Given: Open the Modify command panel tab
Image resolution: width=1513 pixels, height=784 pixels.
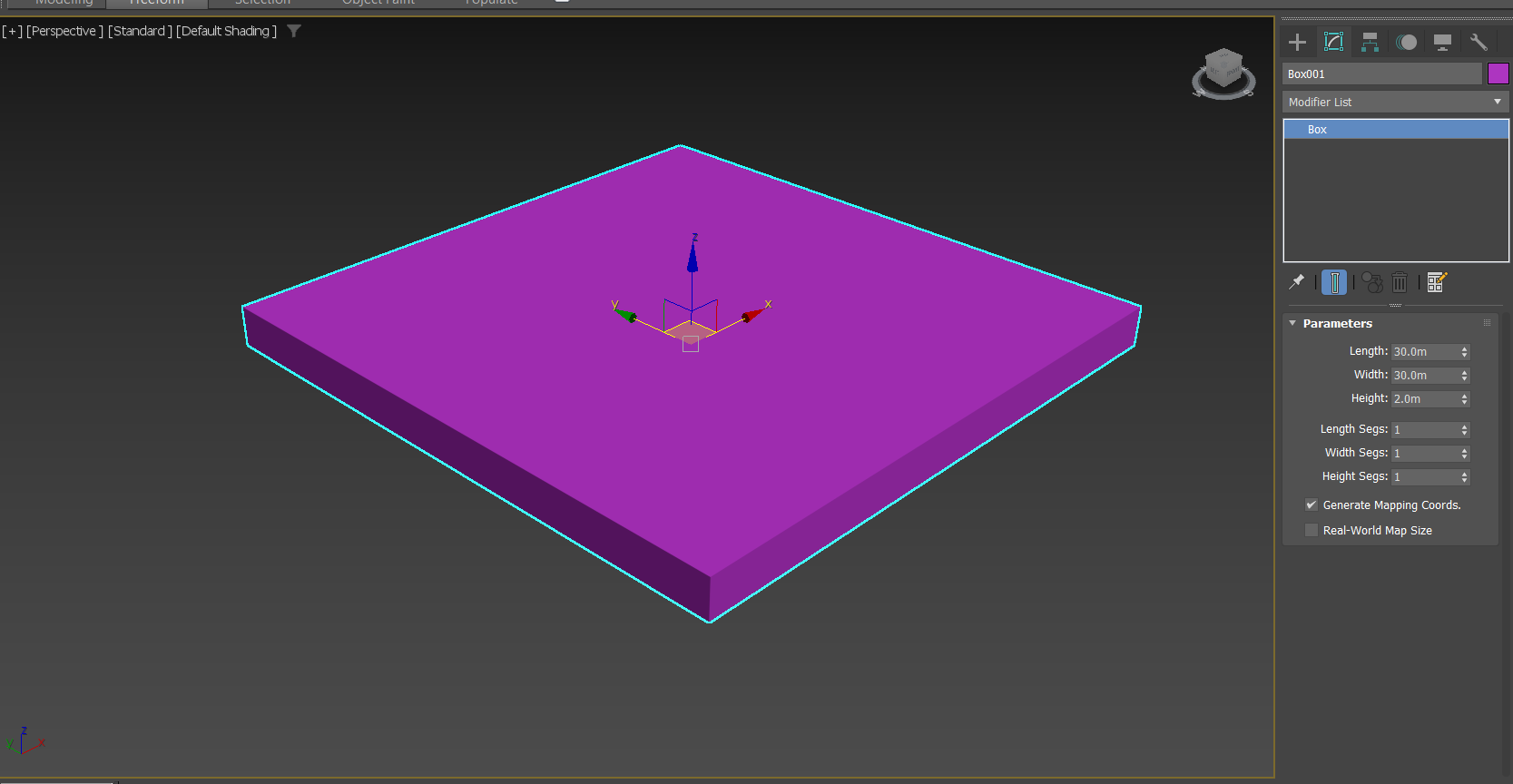Looking at the screenshot, I should [x=1333, y=42].
